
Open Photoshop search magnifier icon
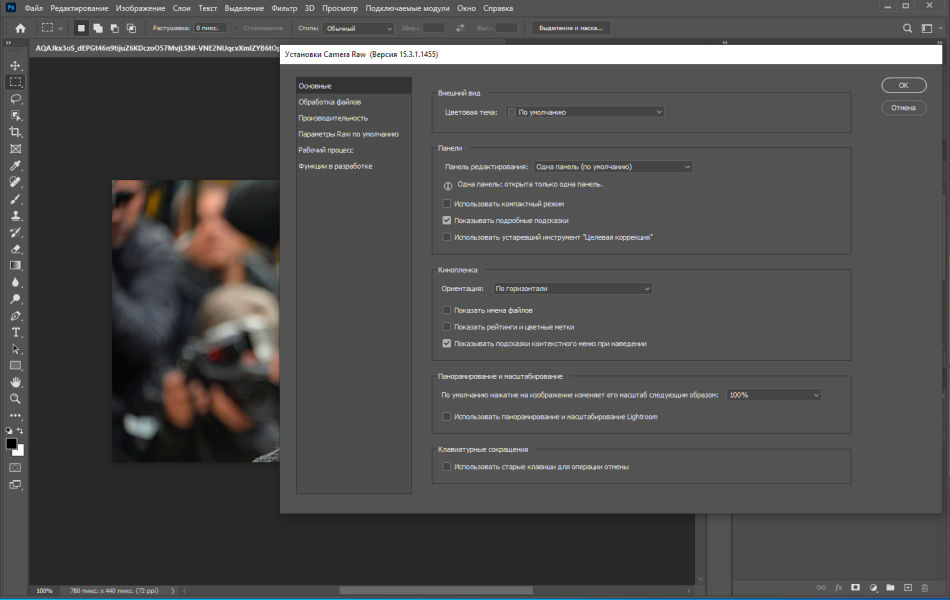(907, 28)
